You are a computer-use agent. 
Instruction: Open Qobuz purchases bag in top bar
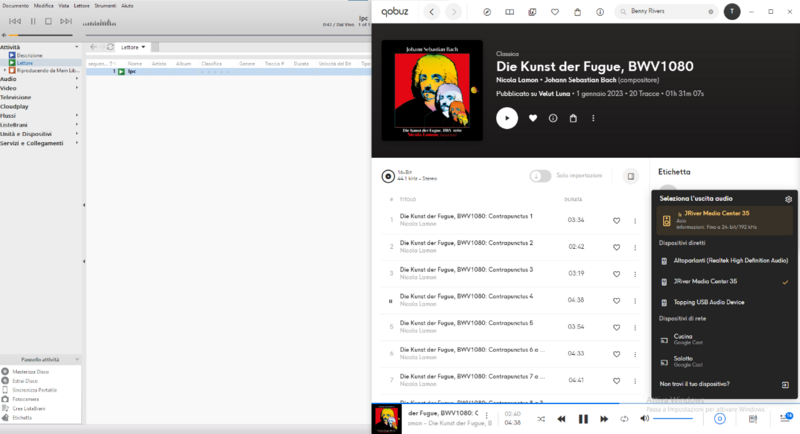point(578,12)
